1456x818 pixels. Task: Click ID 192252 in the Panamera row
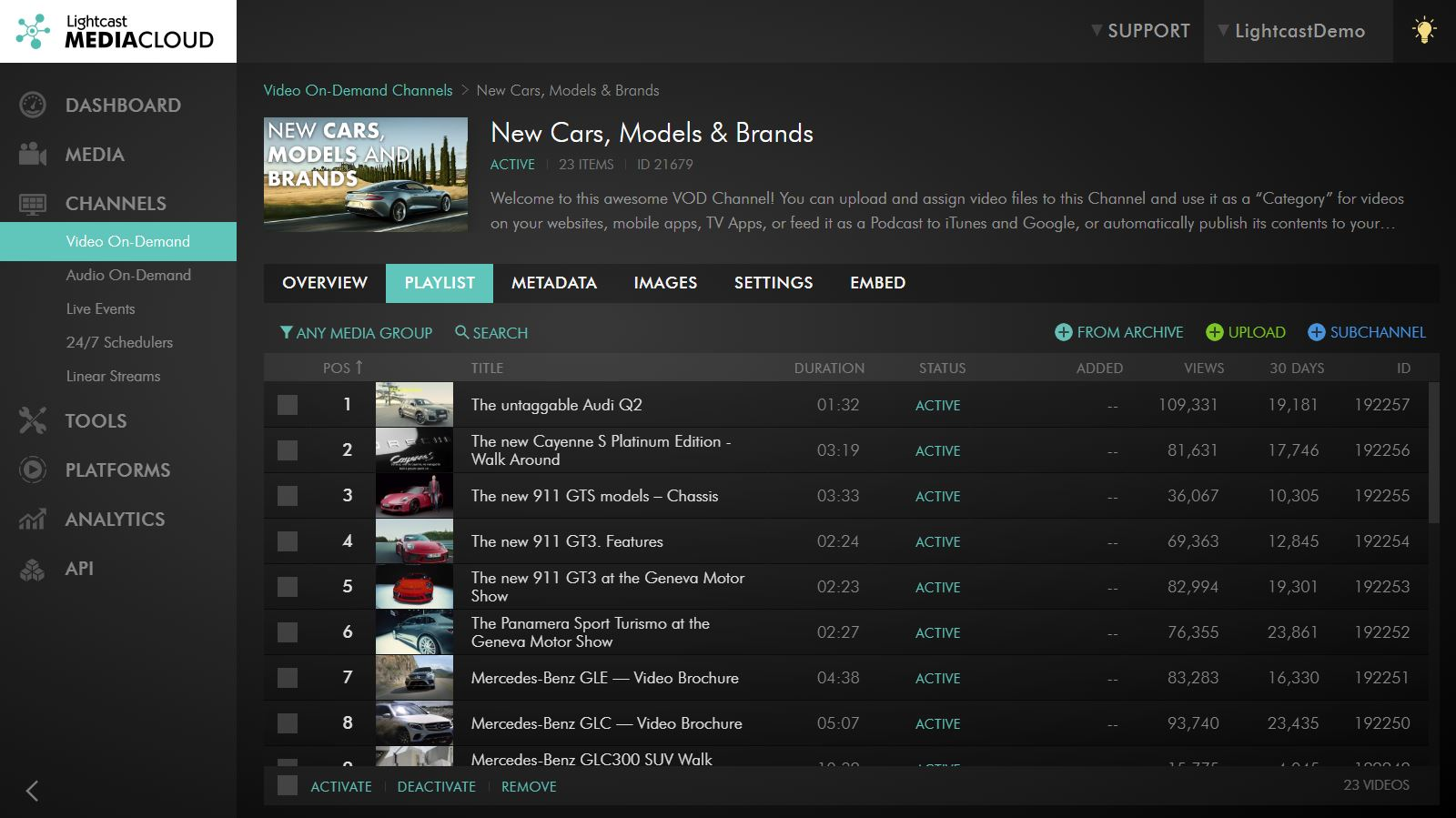(x=1381, y=632)
